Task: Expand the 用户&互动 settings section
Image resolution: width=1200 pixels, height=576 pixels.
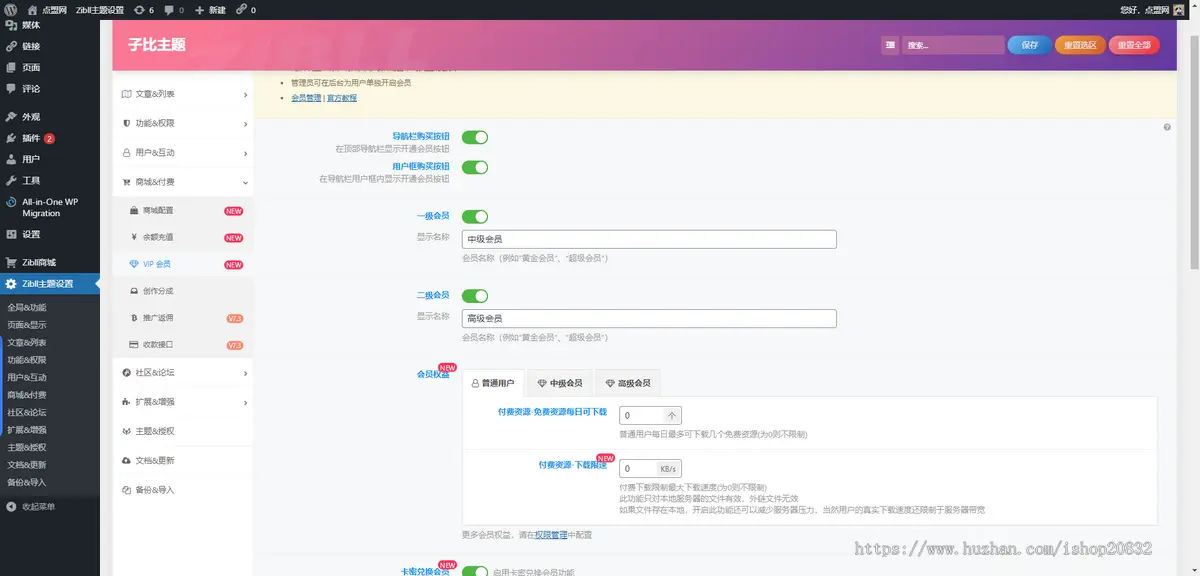Action: (183, 153)
